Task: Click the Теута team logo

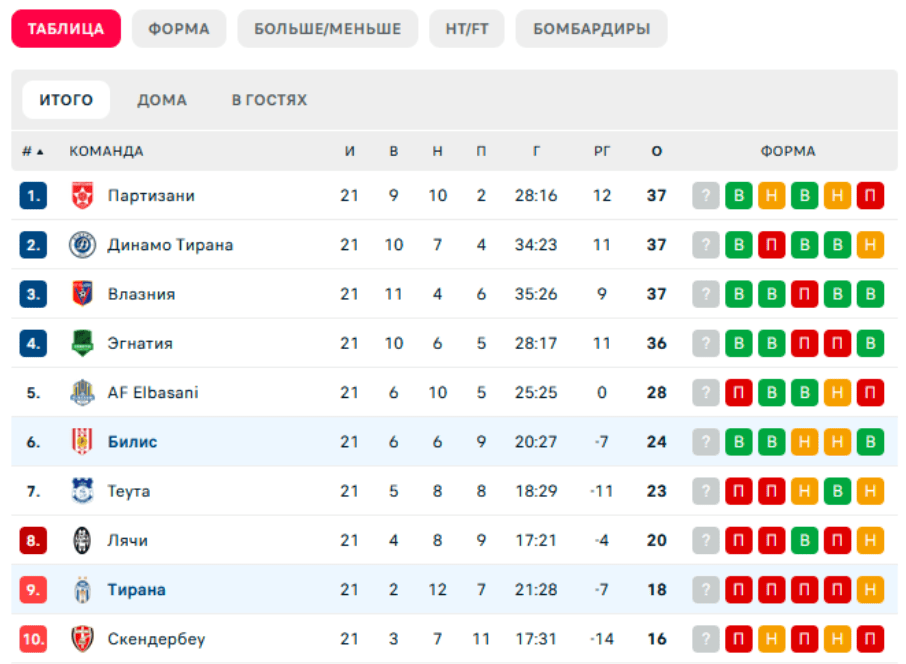Action: click(82, 491)
